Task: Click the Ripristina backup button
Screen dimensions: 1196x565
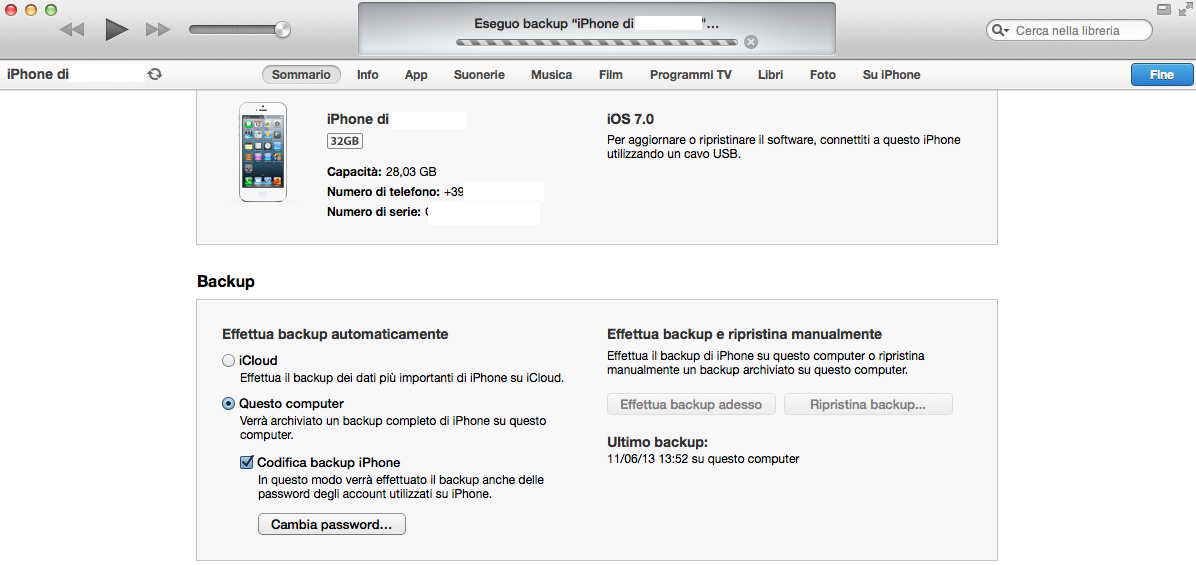Action: pos(867,405)
